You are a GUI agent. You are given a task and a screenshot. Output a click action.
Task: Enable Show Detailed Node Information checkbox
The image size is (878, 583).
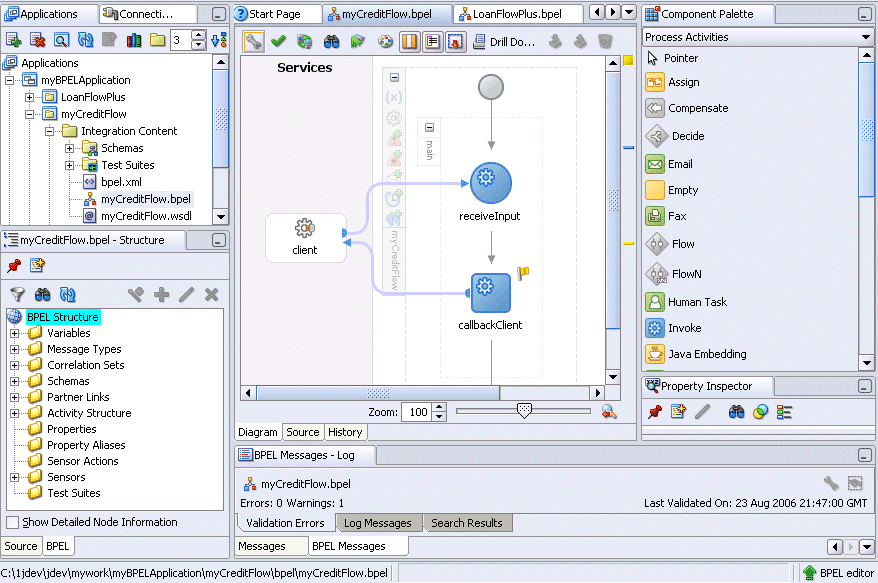point(13,522)
